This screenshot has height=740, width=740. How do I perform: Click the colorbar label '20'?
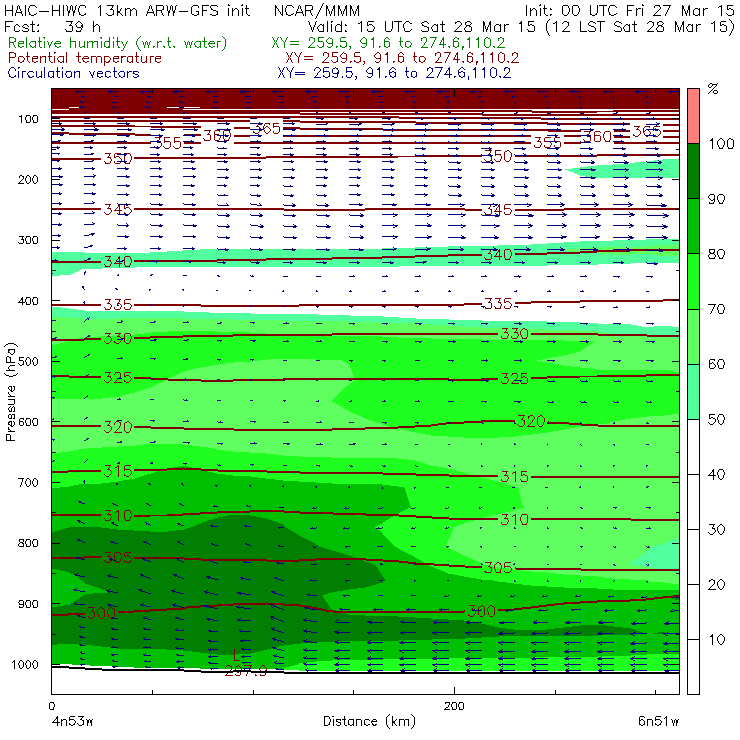pyautogui.click(x=716, y=585)
